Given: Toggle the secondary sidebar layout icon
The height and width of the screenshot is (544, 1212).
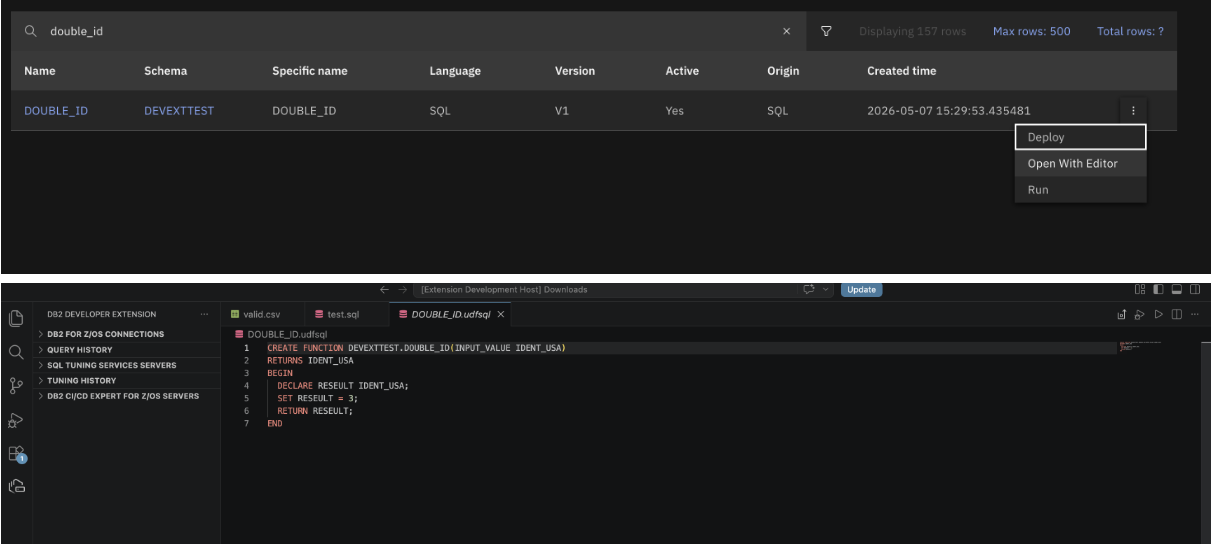Looking at the screenshot, I should pos(1196,290).
